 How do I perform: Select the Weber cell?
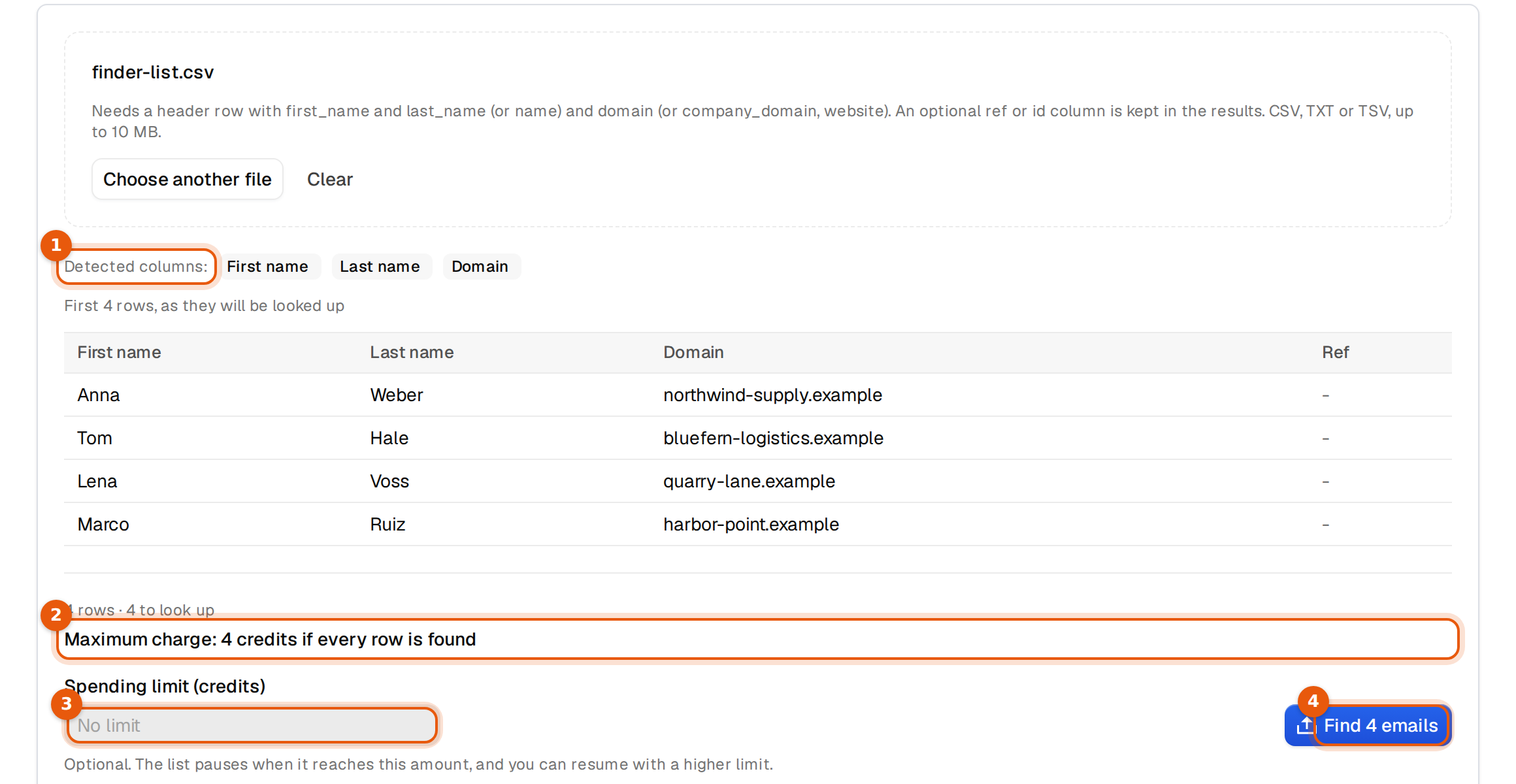point(397,395)
